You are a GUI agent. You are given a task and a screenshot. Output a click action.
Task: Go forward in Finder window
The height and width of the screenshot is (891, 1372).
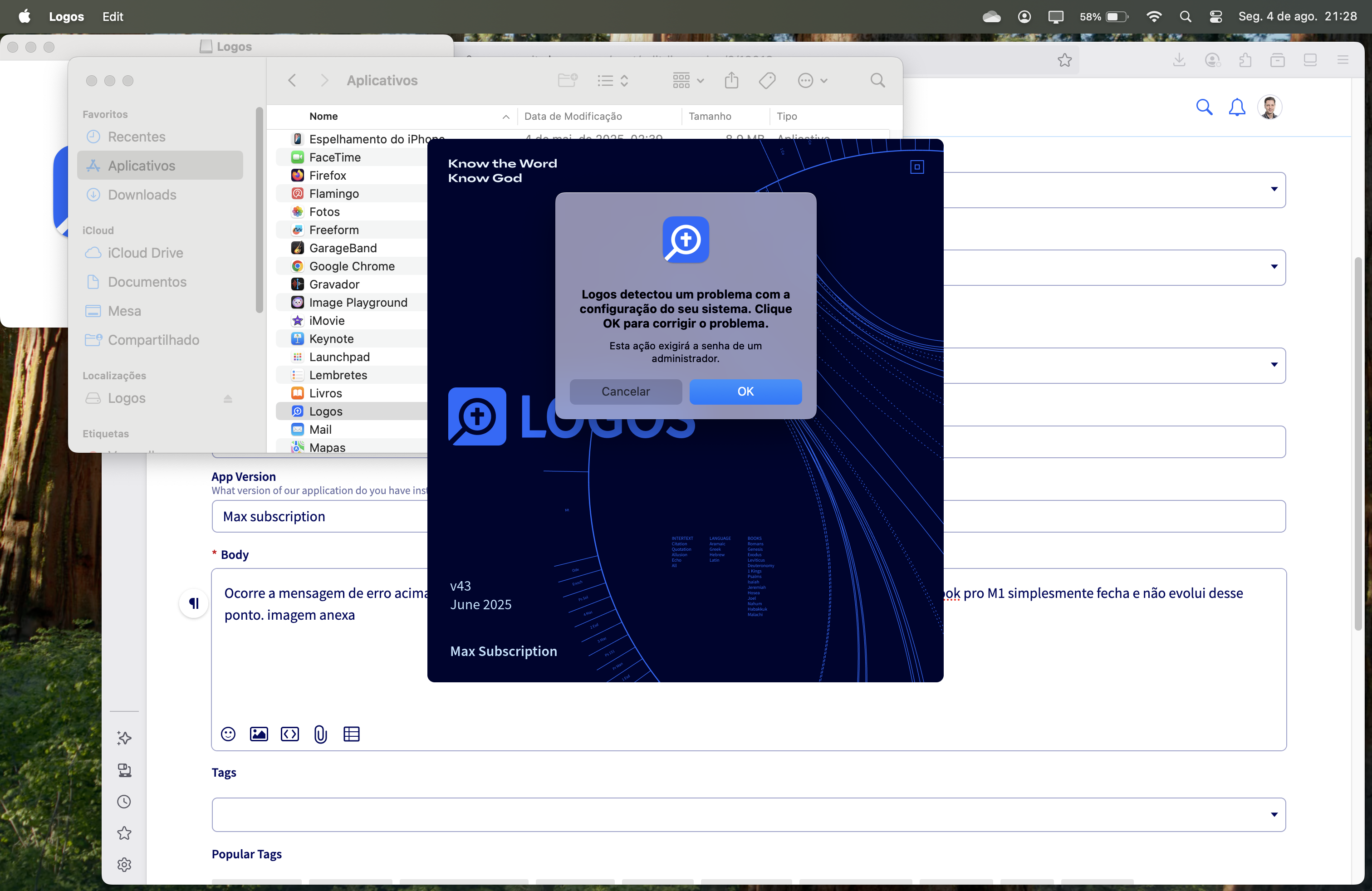tap(324, 80)
